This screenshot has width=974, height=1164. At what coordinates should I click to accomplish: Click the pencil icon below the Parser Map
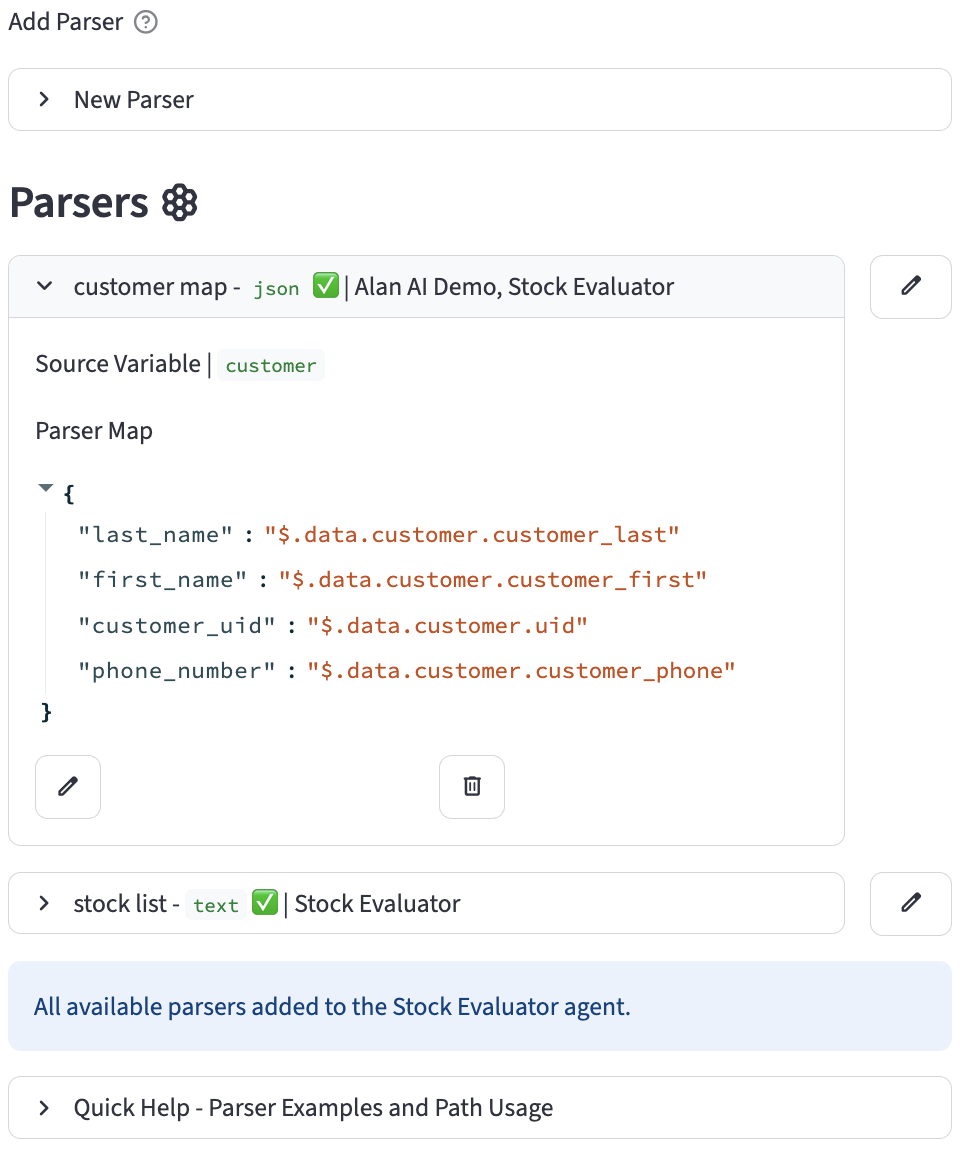pyautogui.click(x=68, y=787)
